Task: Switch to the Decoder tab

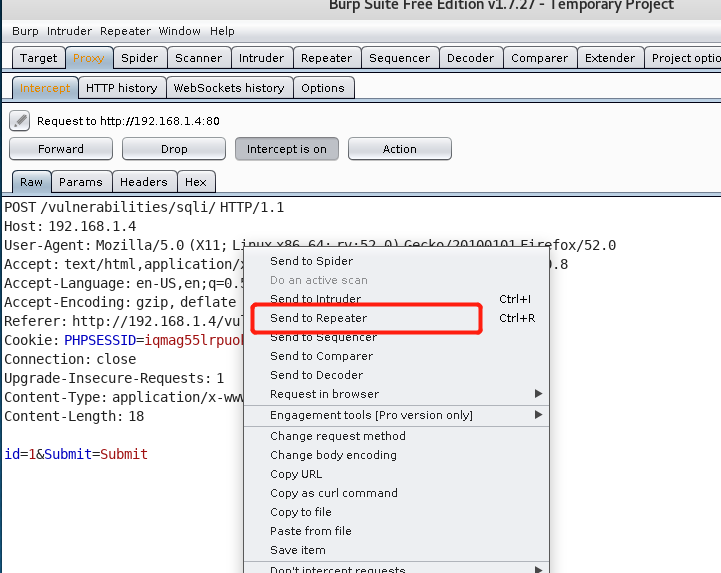Action: (470, 58)
